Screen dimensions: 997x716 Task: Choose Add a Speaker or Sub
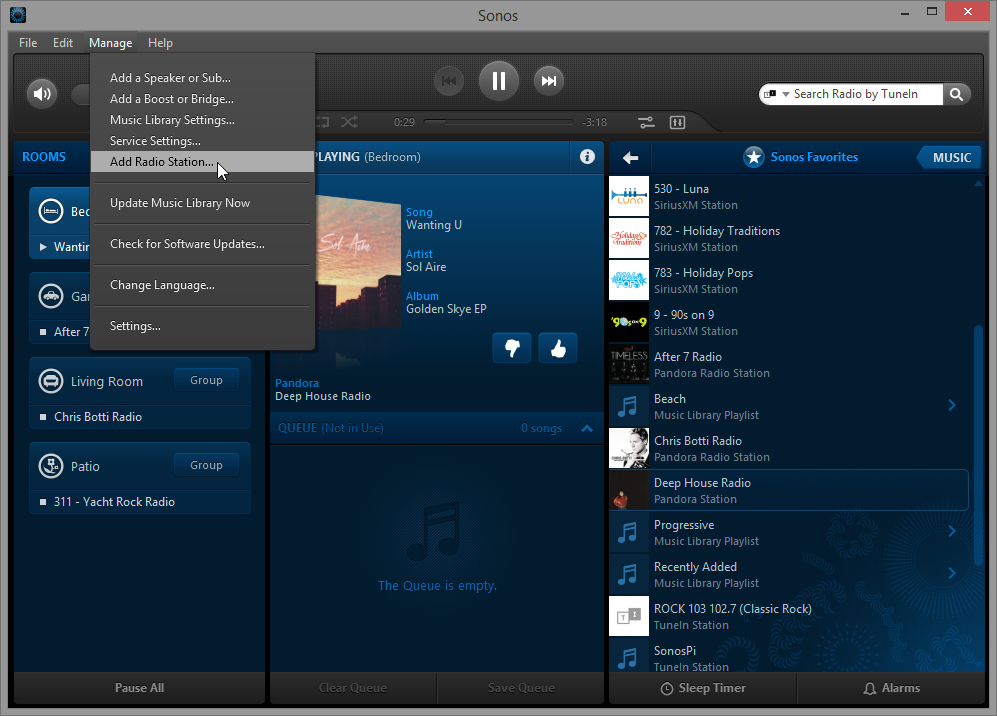tap(202, 78)
